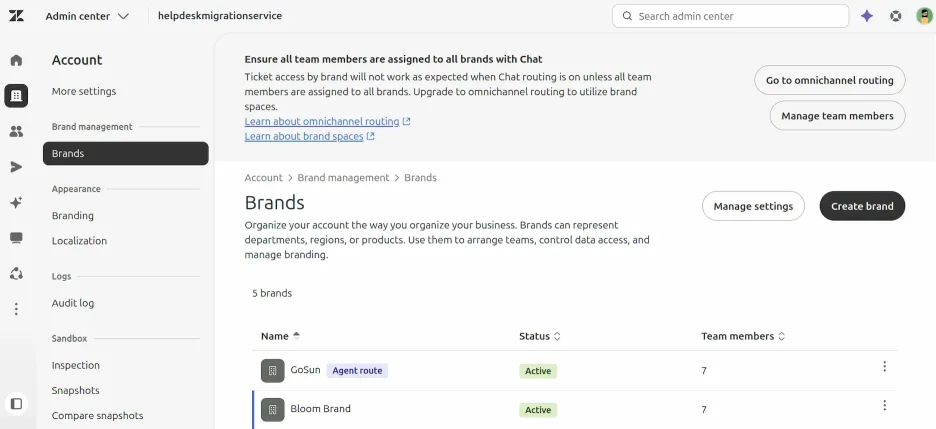Open the Admin center product dropdown
936x429 pixels.
tap(87, 16)
